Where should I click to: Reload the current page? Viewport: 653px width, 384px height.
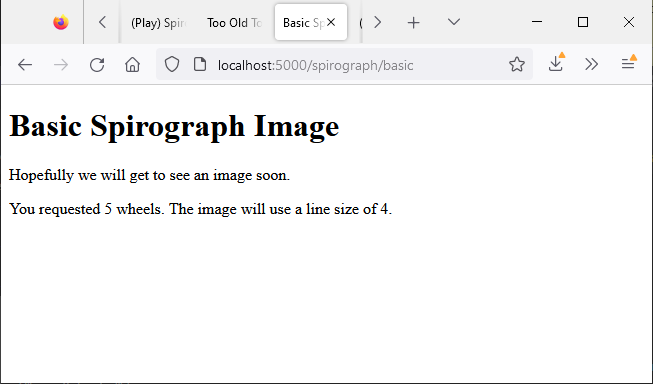click(97, 65)
